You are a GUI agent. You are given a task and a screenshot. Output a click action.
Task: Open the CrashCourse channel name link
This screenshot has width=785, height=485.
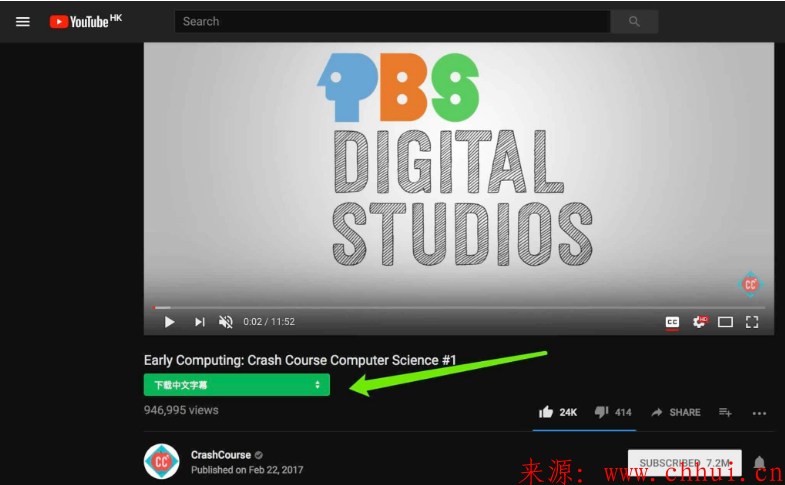(221, 455)
